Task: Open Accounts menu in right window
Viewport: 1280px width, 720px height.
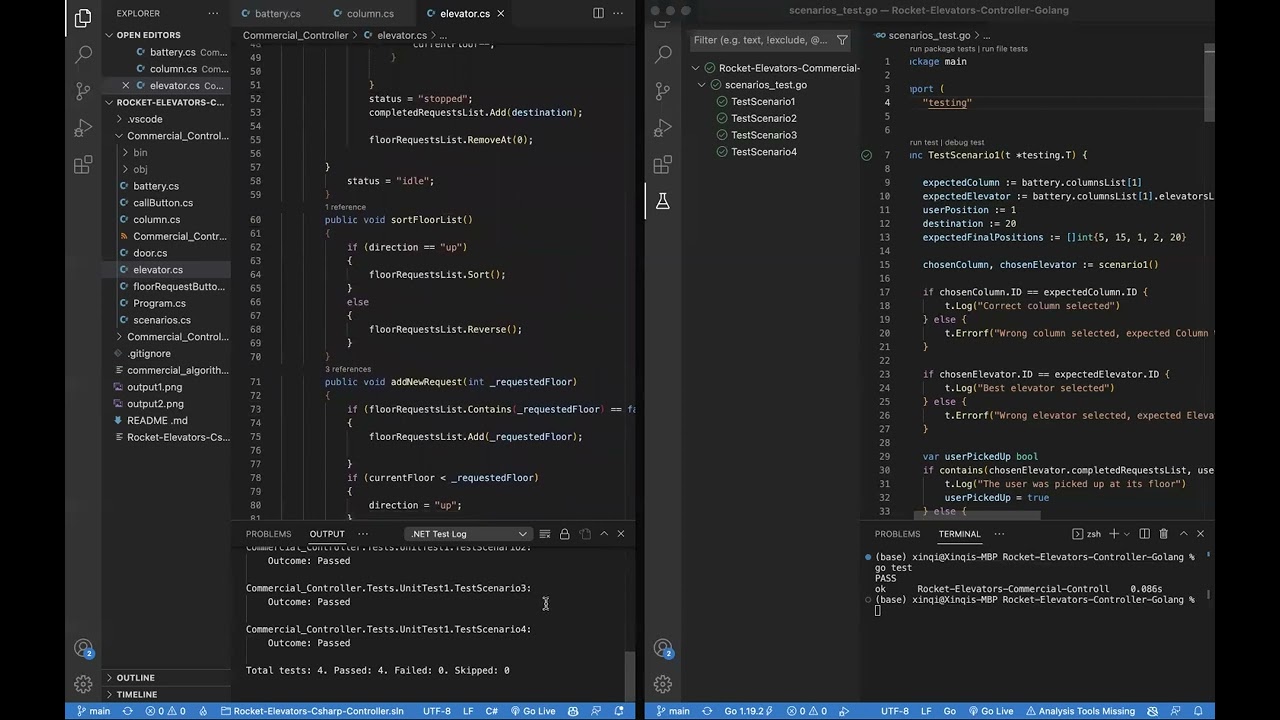Action: point(662,648)
